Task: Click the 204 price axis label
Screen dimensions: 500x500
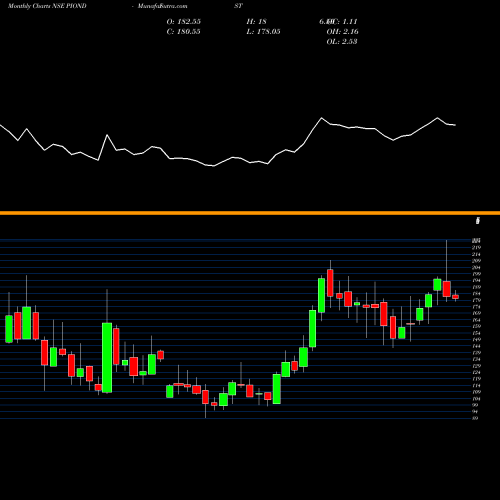Action: [476, 268]
